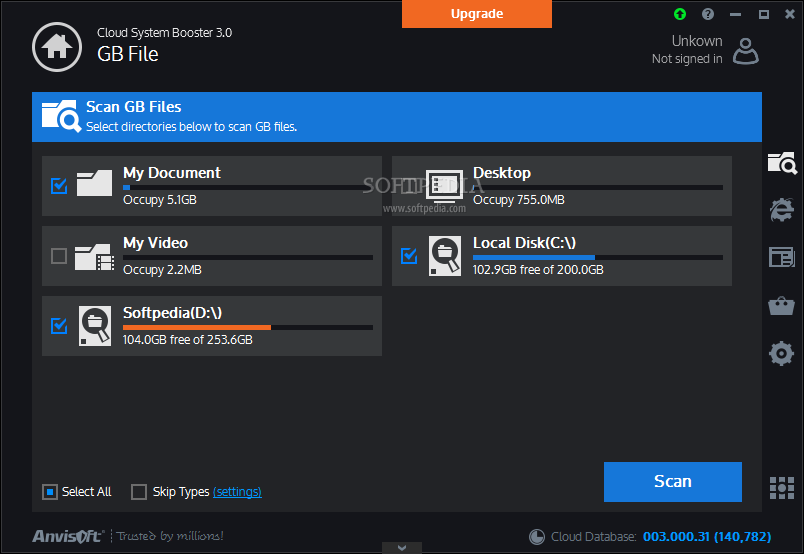Open the Skip Types settings link
The height and width of the screenshot is (554, 804).
coord(237,492)
